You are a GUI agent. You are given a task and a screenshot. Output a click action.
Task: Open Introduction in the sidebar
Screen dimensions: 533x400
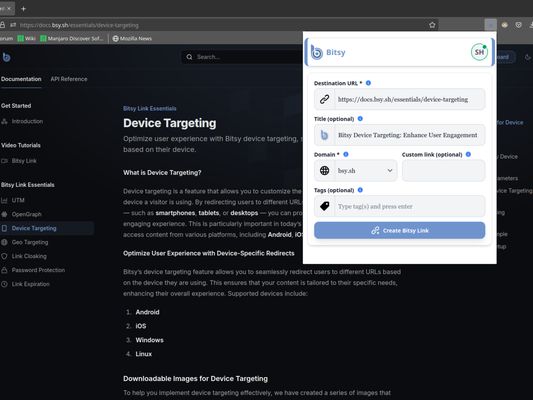coord(27,121)
